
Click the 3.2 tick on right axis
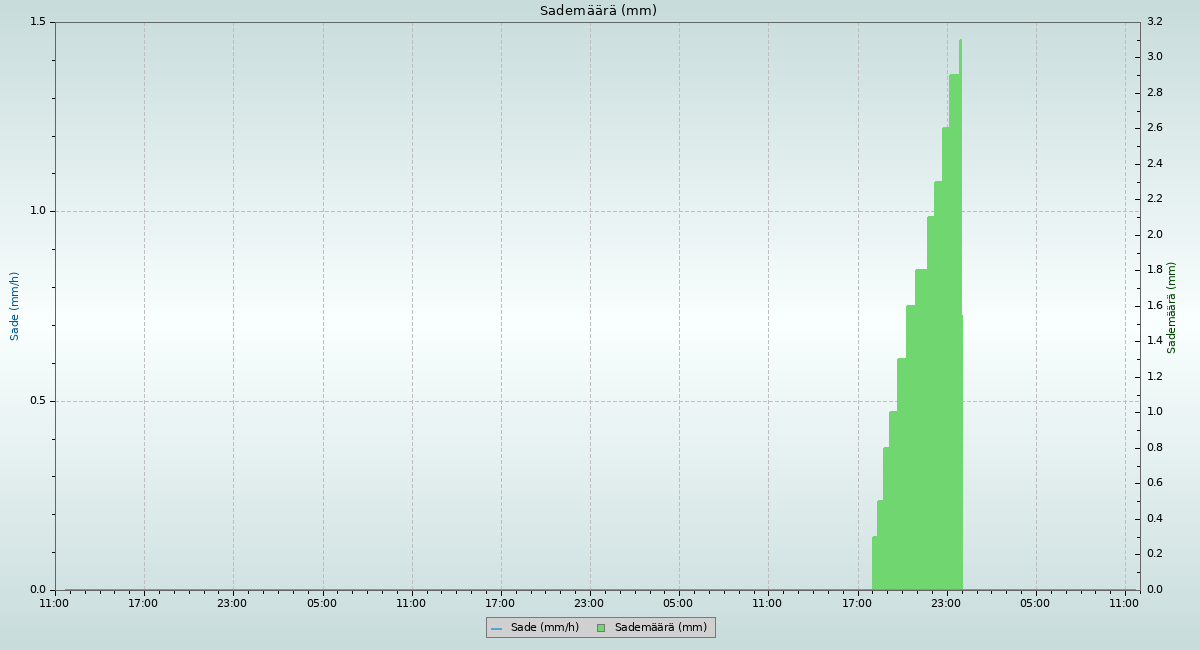(1154, 22)
